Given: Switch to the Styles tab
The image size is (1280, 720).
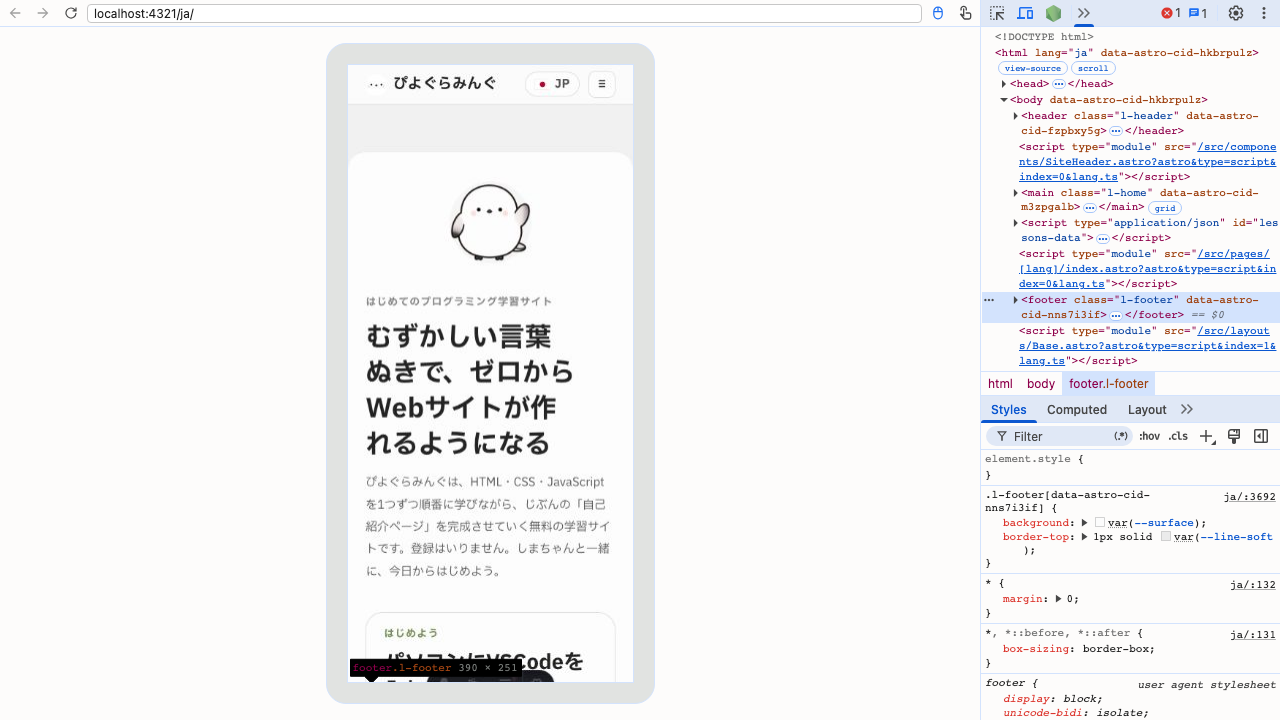Looking at the screenshot, I should (x=1009, y=410).
